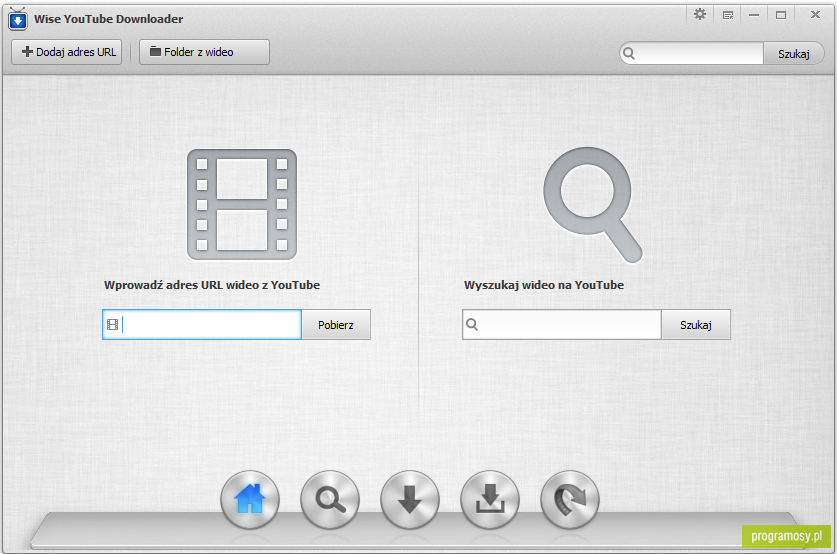Click the Pobierz button

click(x=336, y=325)
